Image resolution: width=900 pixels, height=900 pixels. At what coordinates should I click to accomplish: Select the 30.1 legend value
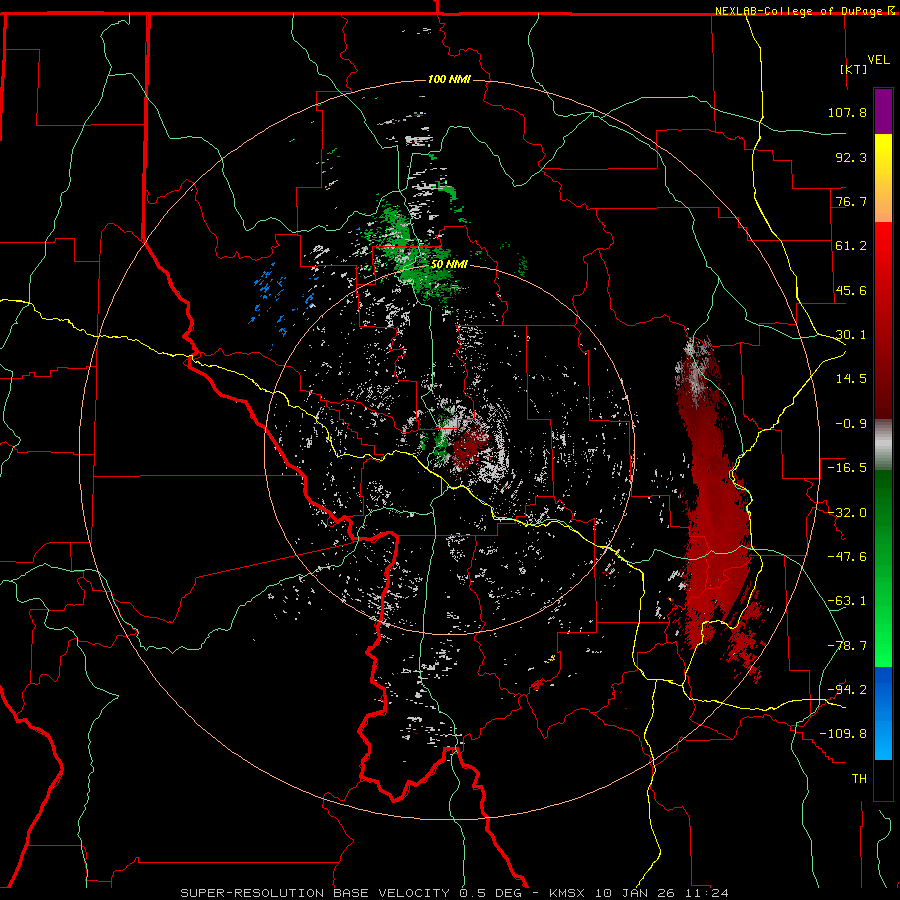click(851, 335)
